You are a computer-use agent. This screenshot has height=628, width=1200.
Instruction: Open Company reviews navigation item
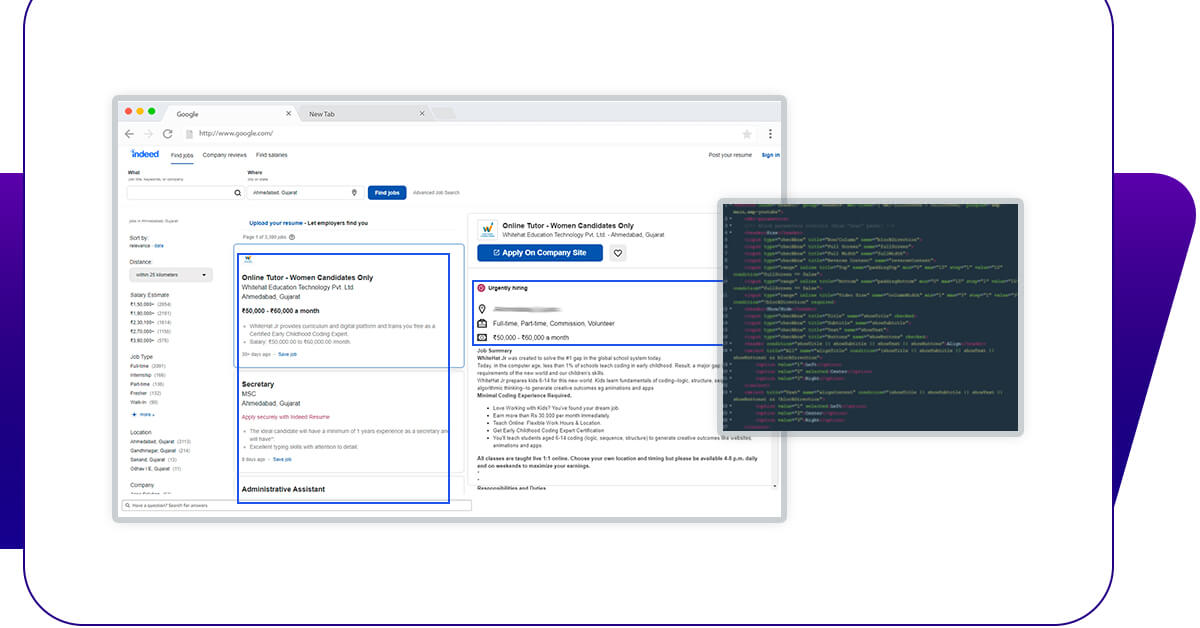coord(224,155)
